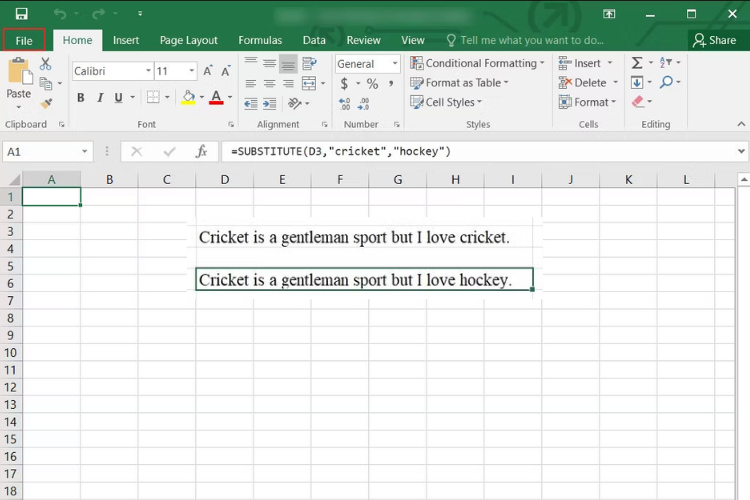Open text Orientation icon
The width and height of the screenshot is (750, 500).
[295, 103]
